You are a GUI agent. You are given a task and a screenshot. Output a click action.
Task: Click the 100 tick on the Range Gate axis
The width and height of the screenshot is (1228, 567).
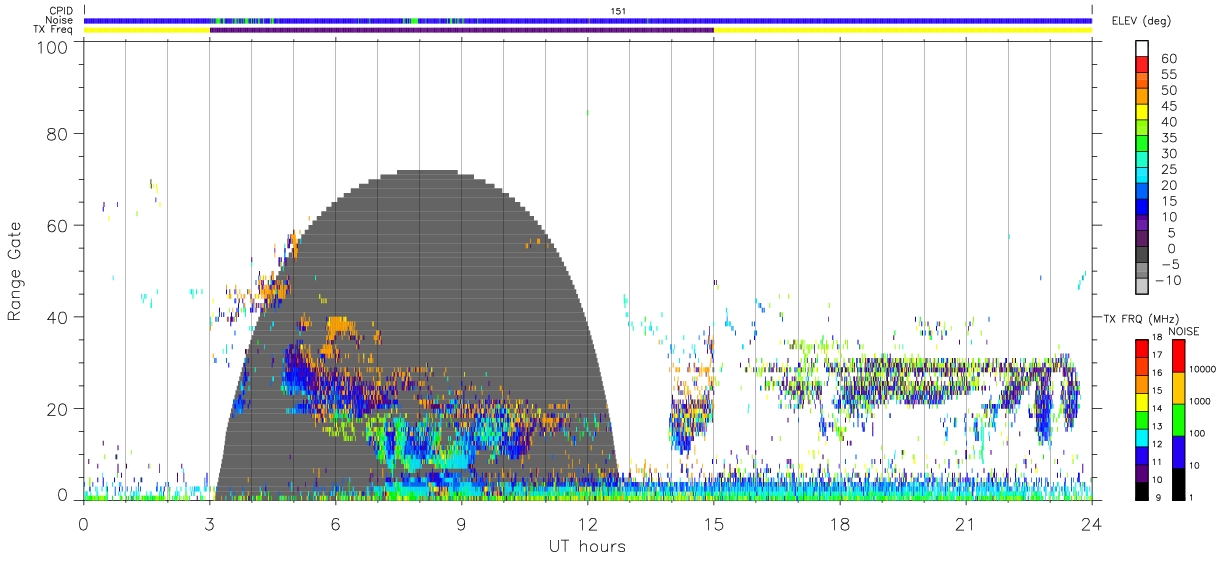click(x=55, y=47)
